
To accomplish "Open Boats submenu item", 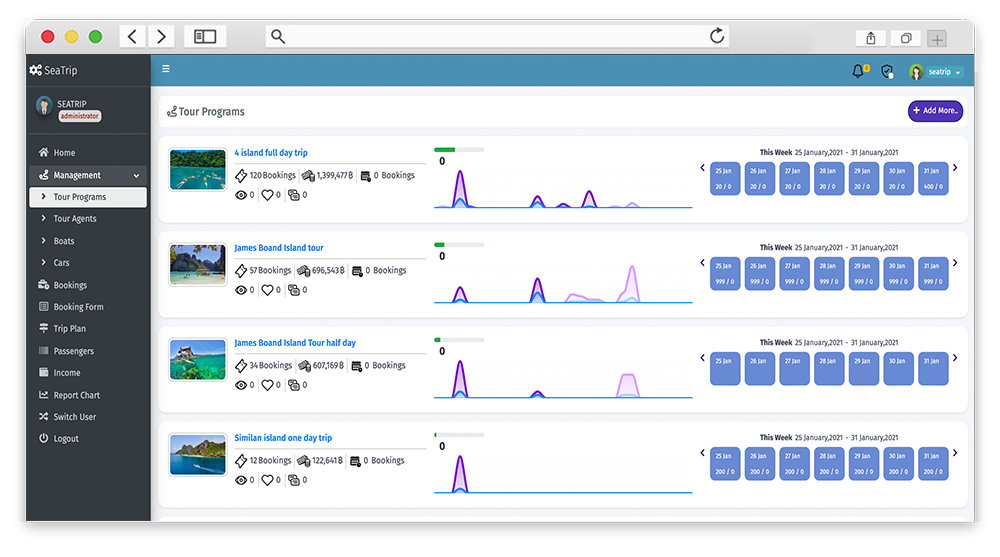I will coord(88,241).
